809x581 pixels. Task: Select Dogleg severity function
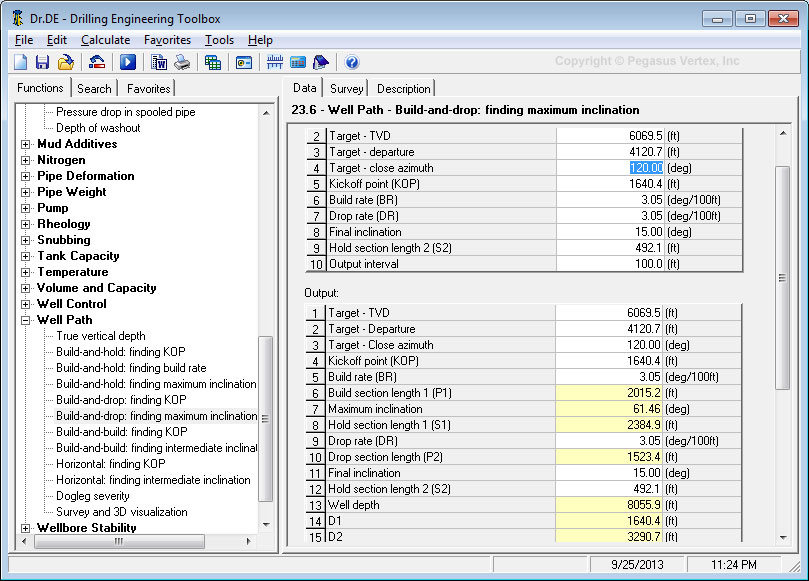tap(92, 496)
